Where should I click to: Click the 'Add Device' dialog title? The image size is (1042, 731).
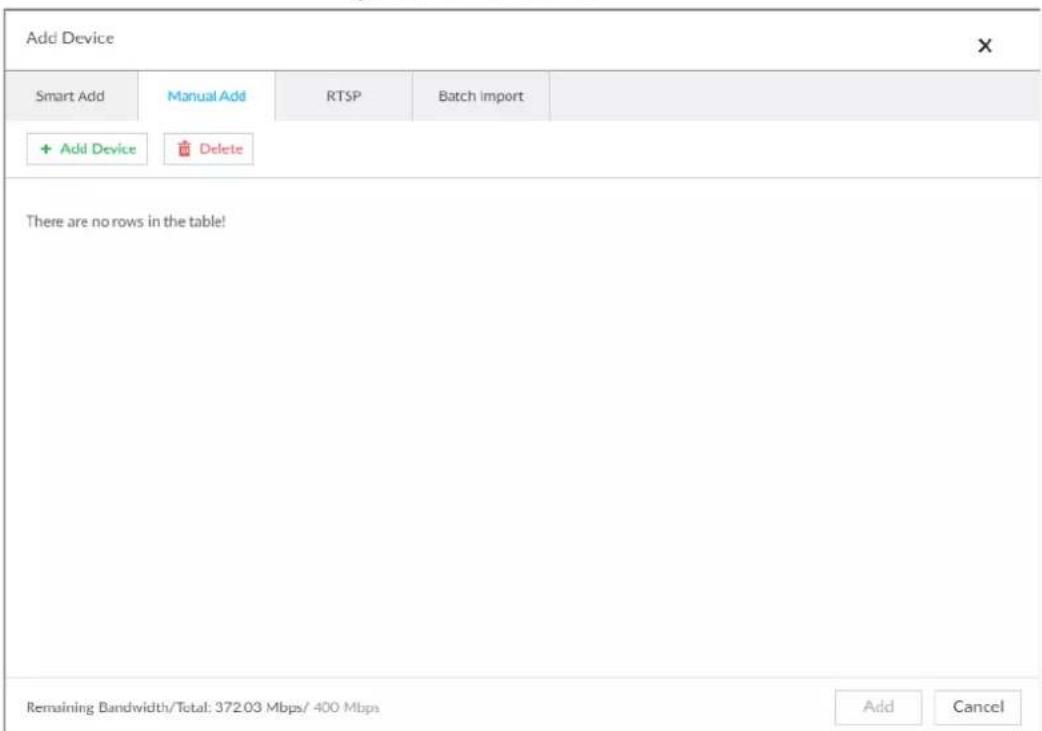(x=70, y=39)
